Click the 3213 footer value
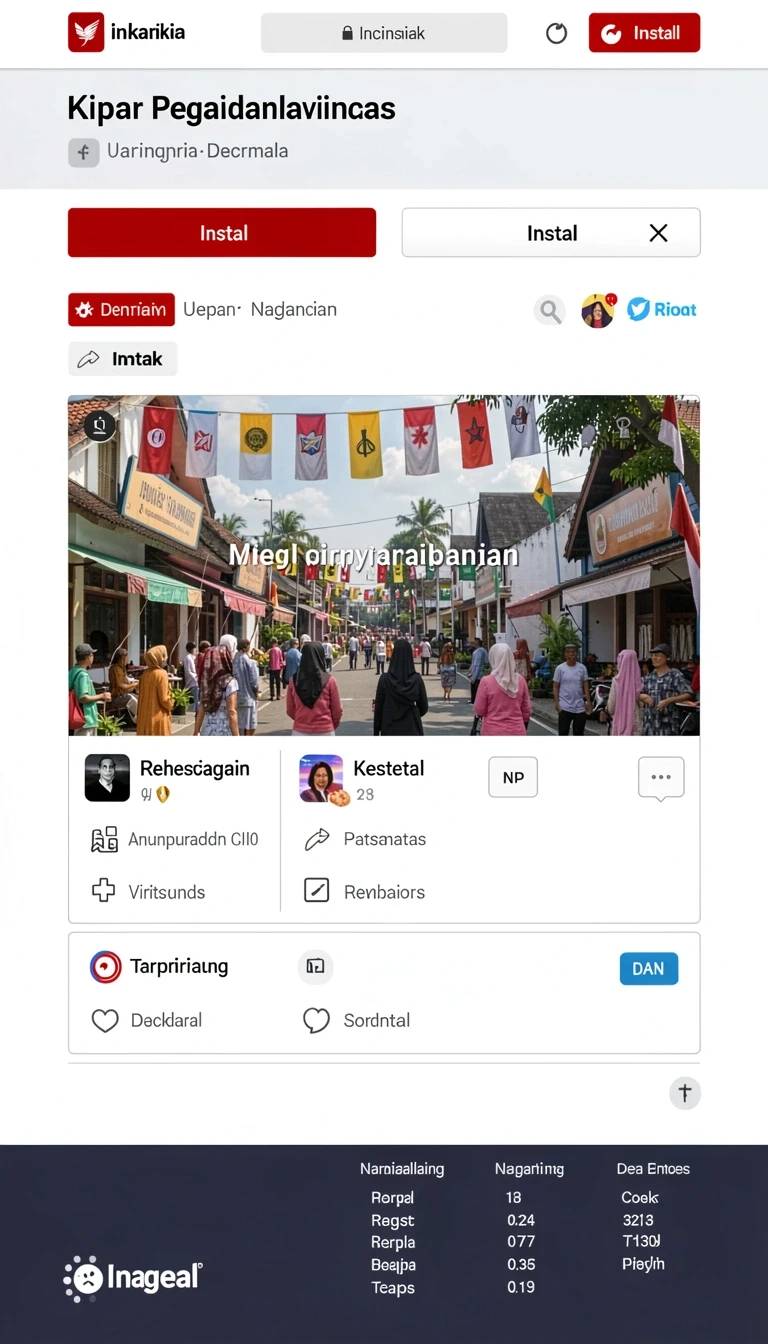Image resolution: width=768 pixels, height=1344 pixels. coord(638,1220)
